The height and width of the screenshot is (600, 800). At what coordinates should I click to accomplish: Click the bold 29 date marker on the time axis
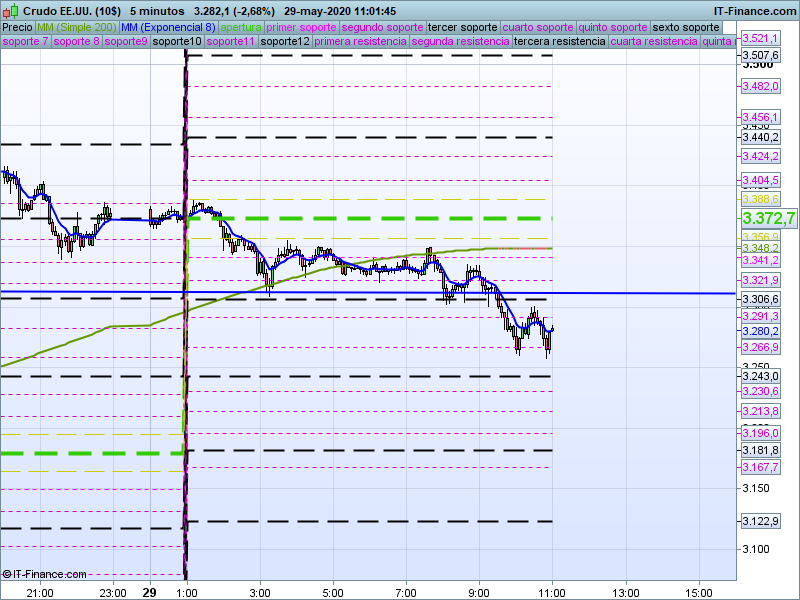pos(149,592)
